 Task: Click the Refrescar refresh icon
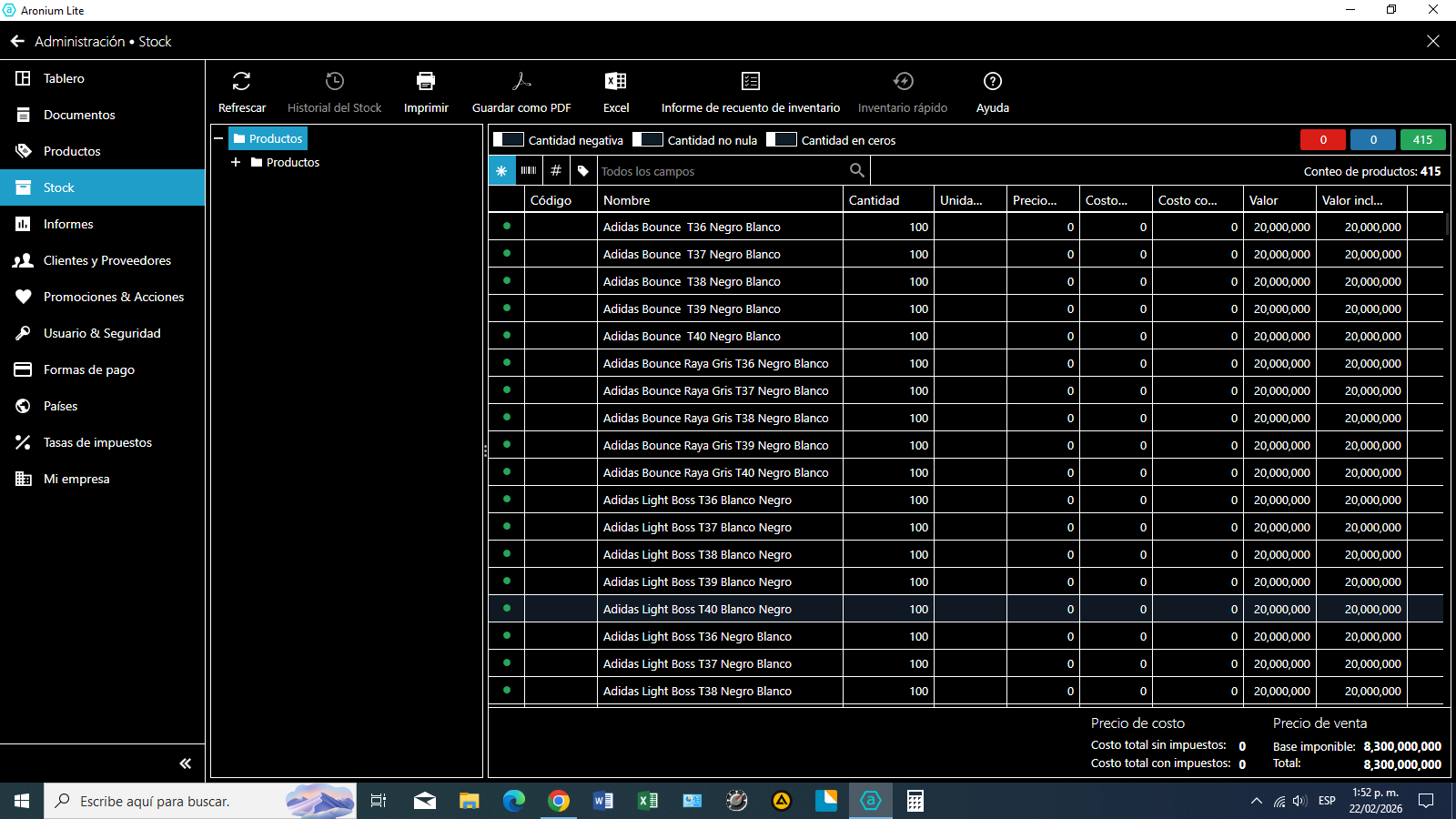click(241, 82)
